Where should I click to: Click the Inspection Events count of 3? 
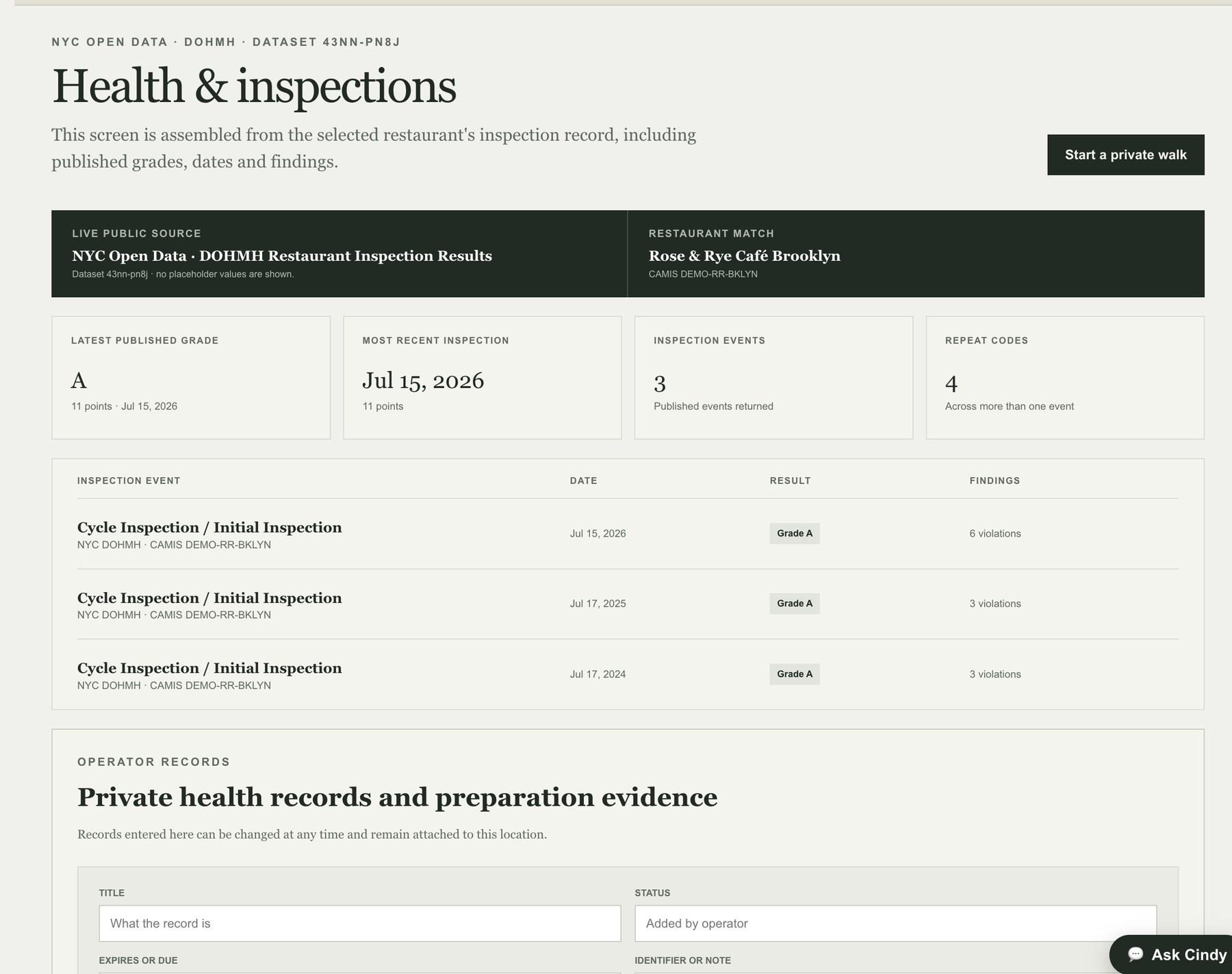coord(660,383)
